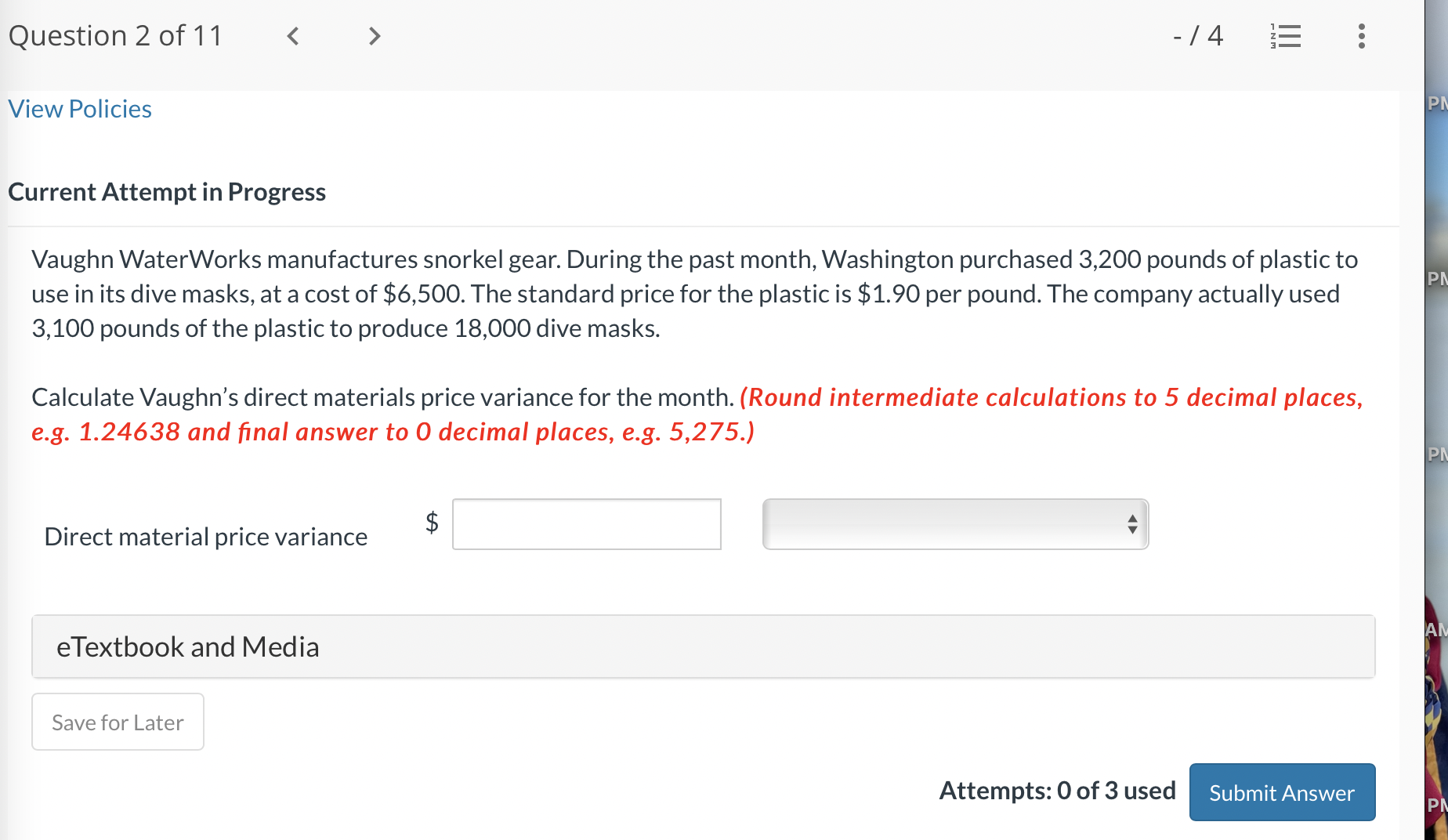
Task: Click the score display showing -/4
Action: pyautogui.click(x=1197, y=35)
